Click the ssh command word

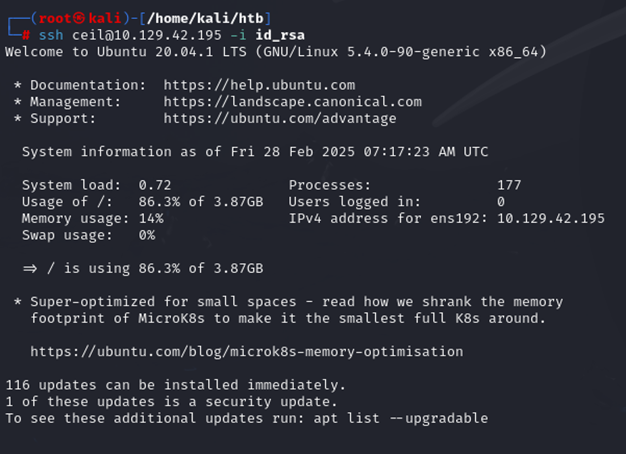coord(51,34)
